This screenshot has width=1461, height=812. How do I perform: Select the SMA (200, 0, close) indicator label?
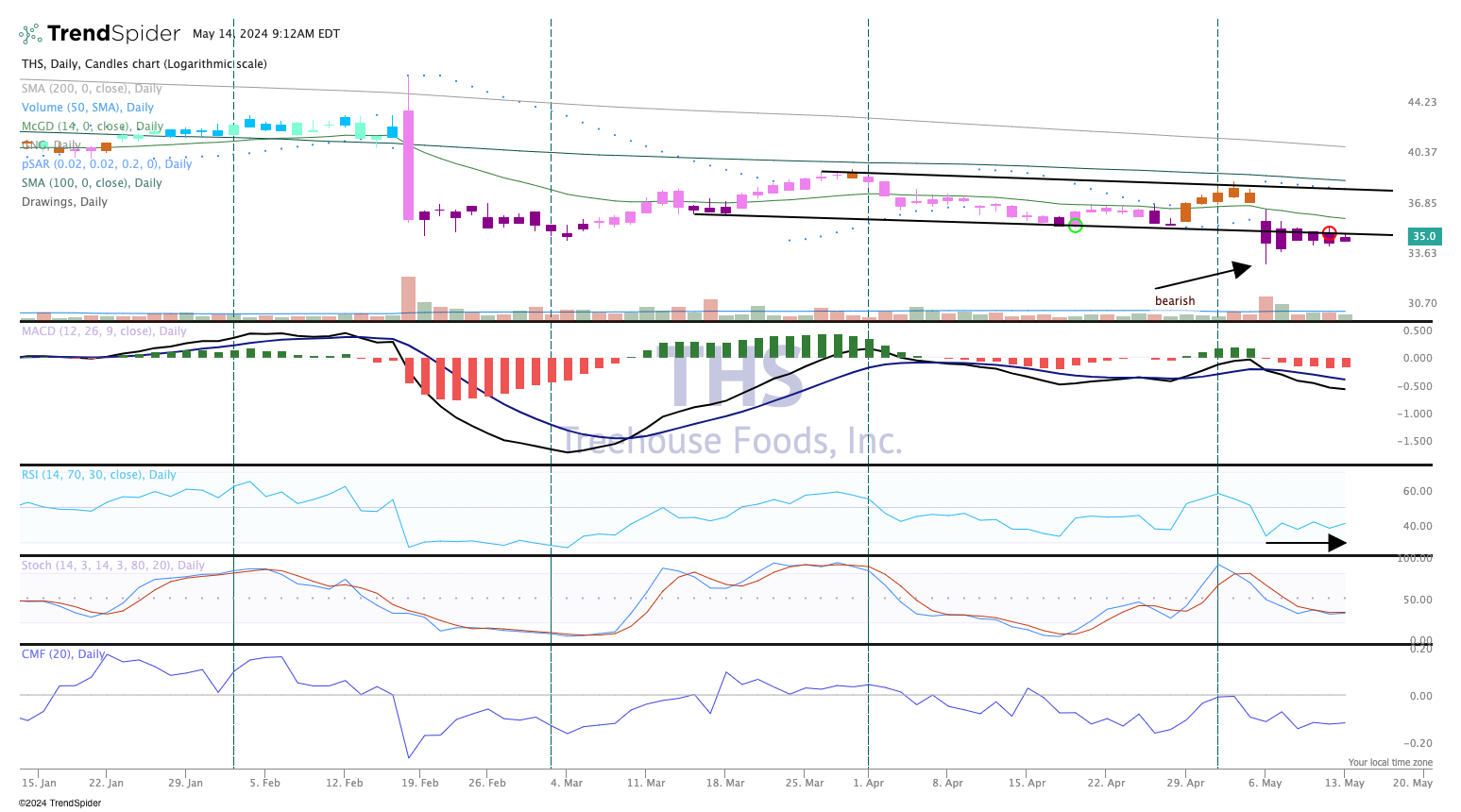[x=92, y=89]
